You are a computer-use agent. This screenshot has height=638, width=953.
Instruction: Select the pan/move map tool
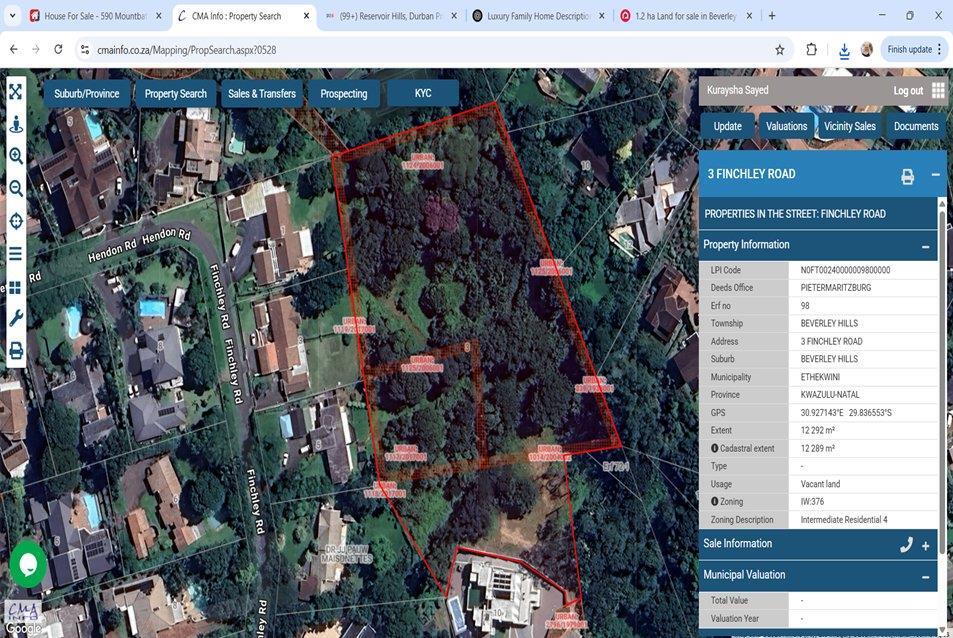[15, 90]
